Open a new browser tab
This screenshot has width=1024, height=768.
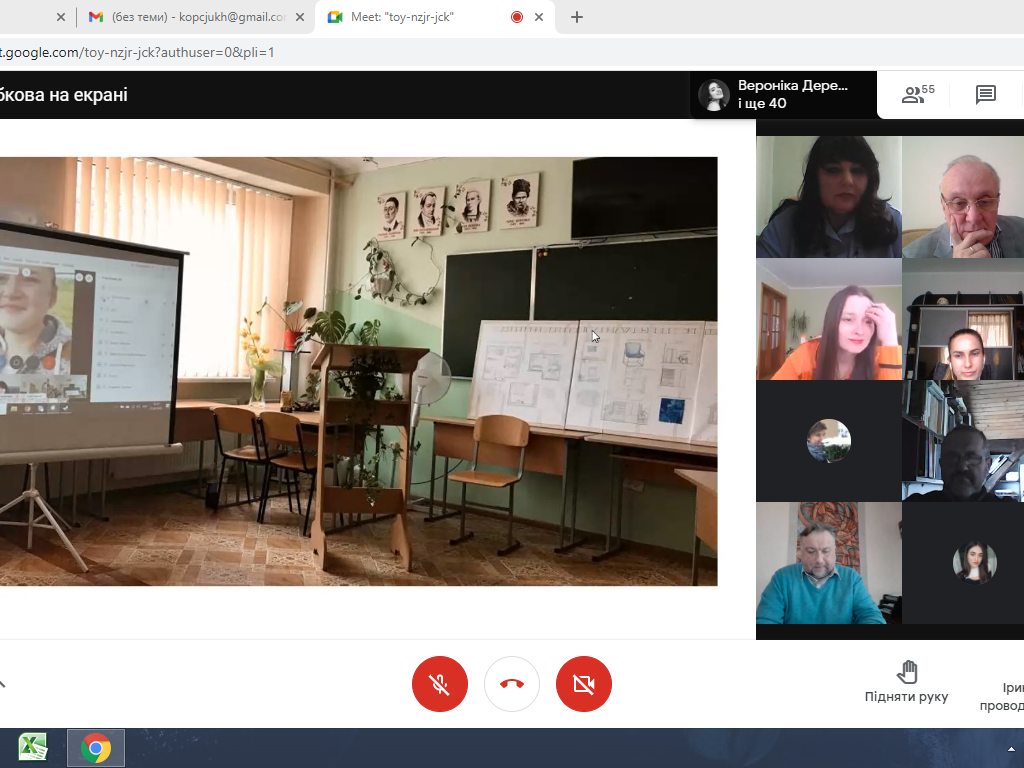(x=577, y=17)
